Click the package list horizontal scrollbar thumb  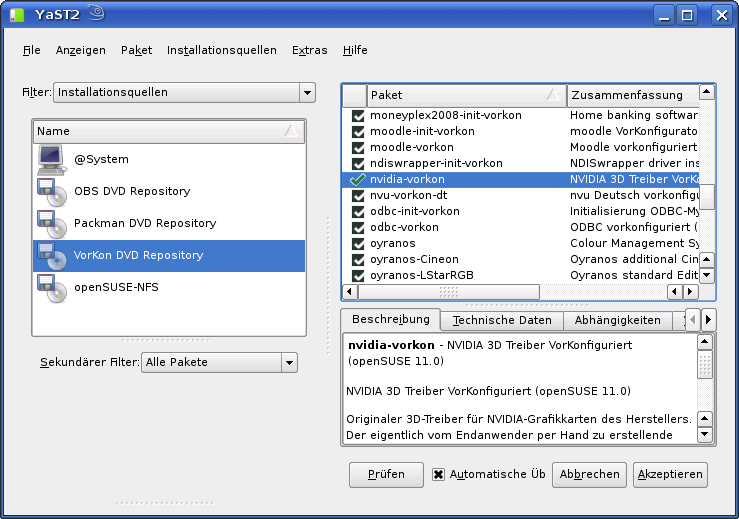[448, 292]
